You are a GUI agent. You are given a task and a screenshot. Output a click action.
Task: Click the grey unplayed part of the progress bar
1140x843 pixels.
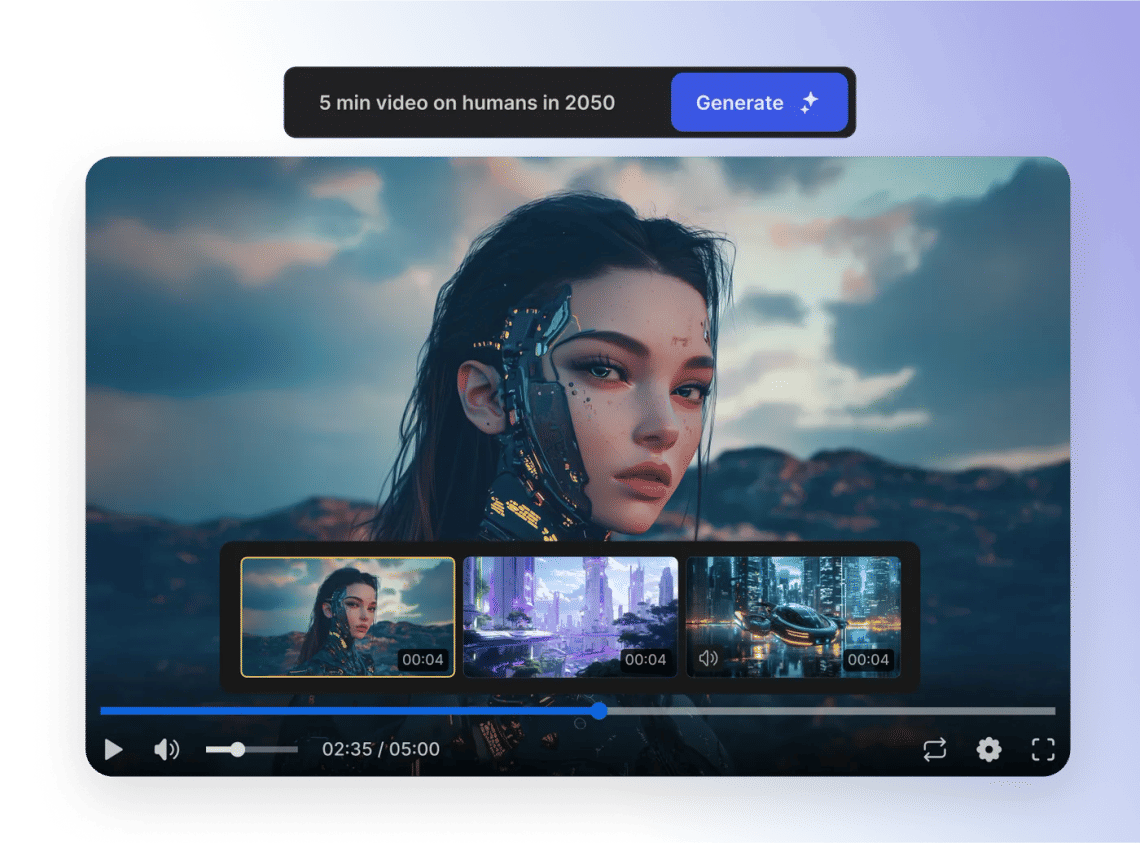(830, 711)
